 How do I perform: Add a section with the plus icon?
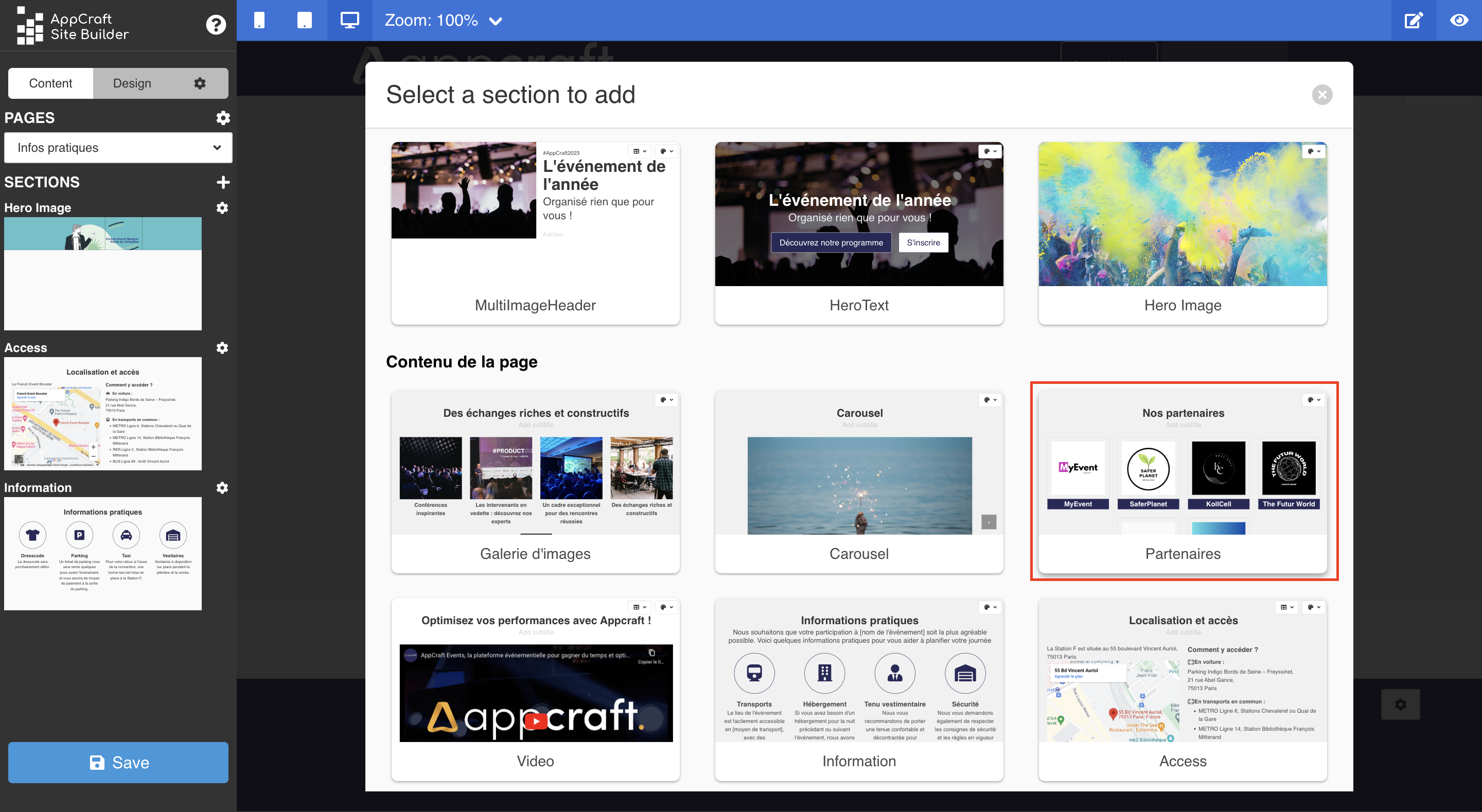(x=223, y=183)
